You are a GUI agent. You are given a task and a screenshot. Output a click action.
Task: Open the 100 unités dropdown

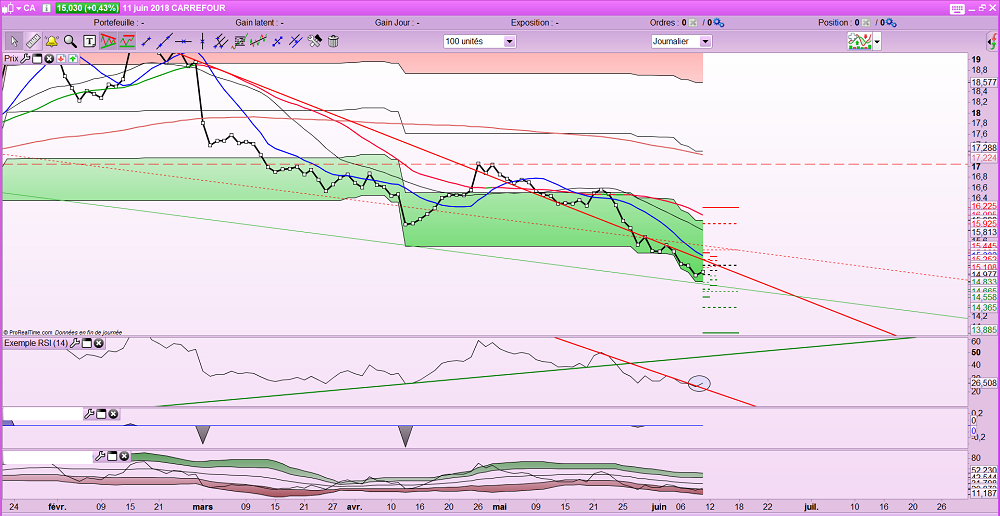(x=480, y=41)
